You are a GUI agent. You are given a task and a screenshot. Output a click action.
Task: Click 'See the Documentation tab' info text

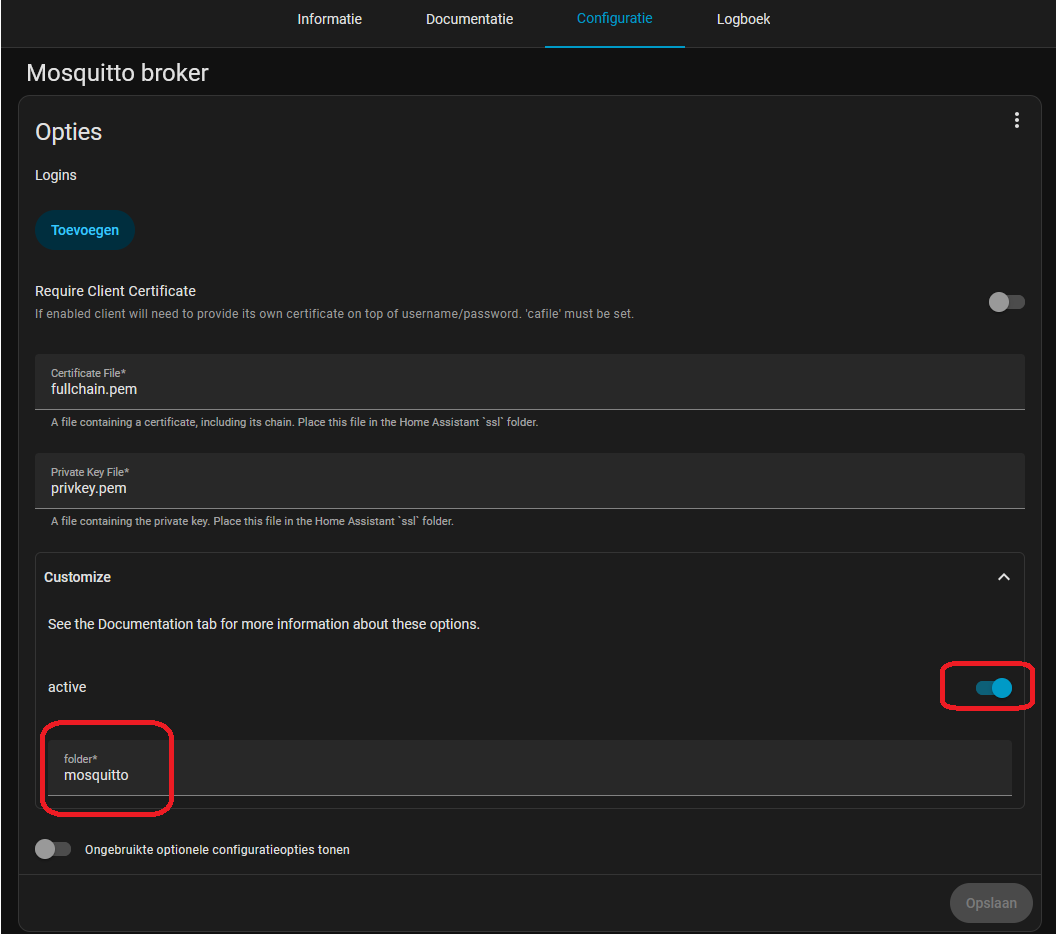click(263, 624)
